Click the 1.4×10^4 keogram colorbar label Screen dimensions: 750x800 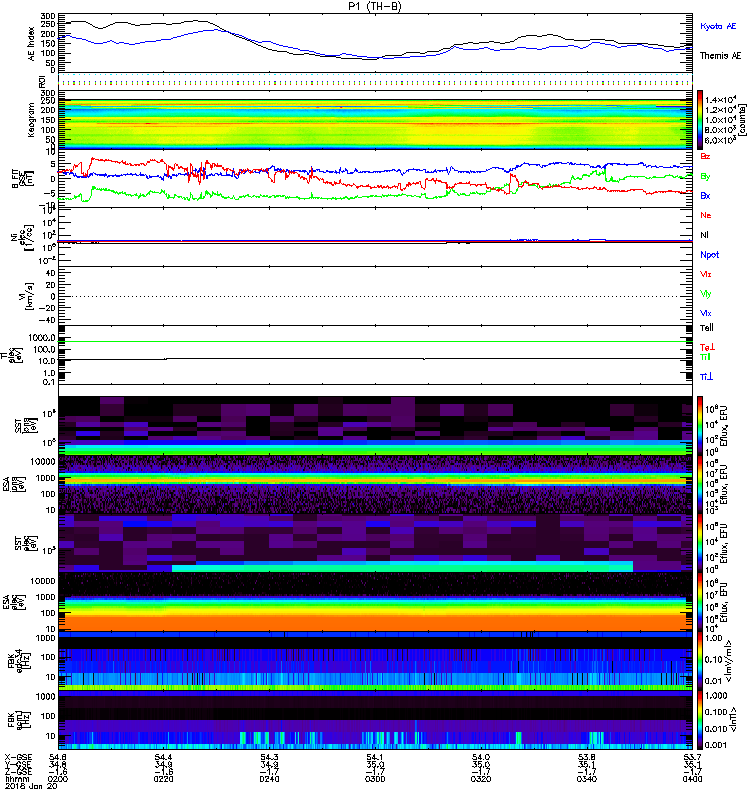click(x=719, y=100)
